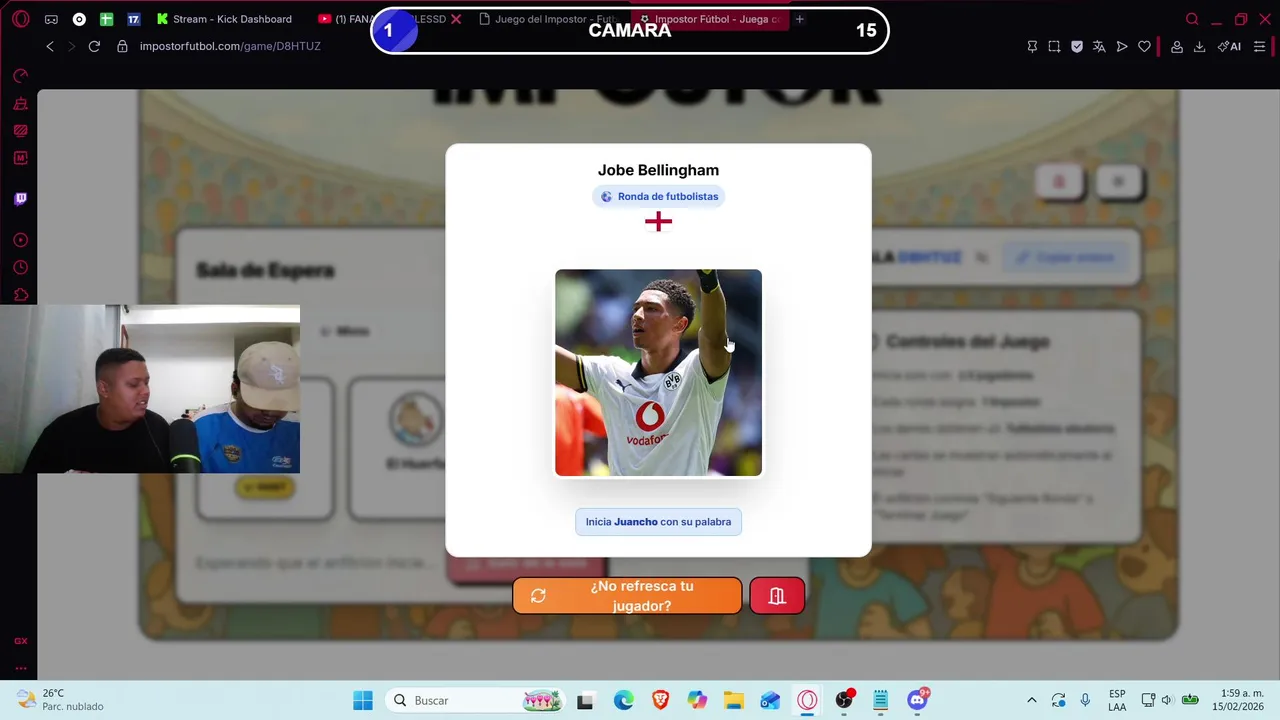
Task: Open the Player sidebar icon
Action: pyautogui.click(x=20, y=240)
